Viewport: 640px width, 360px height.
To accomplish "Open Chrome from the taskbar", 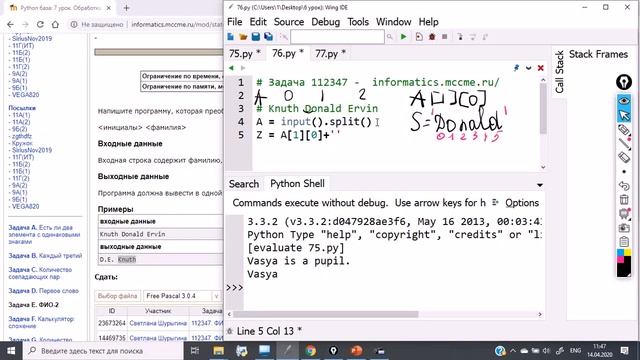I will [311, 351].
